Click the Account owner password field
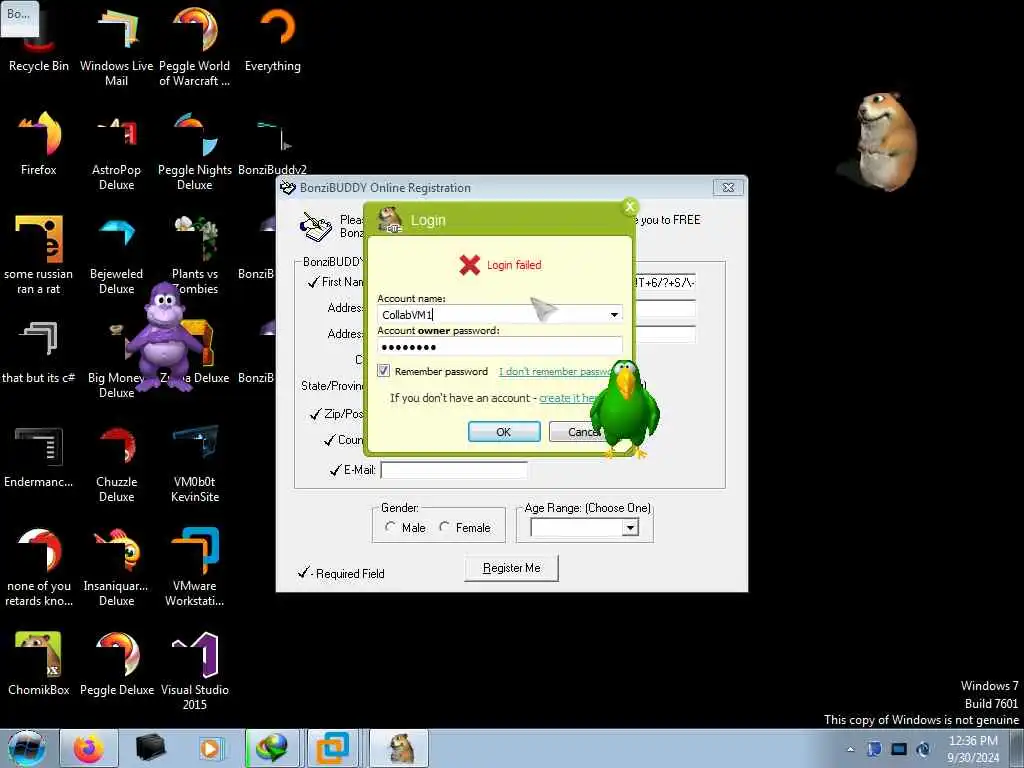 pyautogui.click(x=500, y=346)
